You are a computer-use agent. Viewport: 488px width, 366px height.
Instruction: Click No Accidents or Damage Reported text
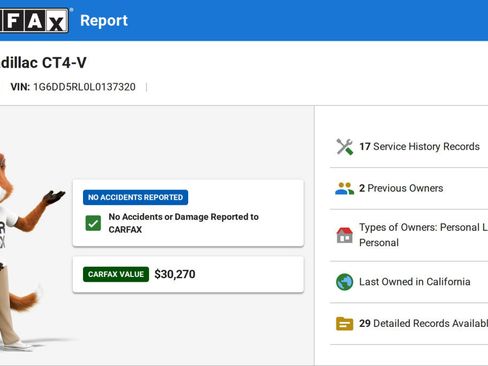click(x=184, y=223)
